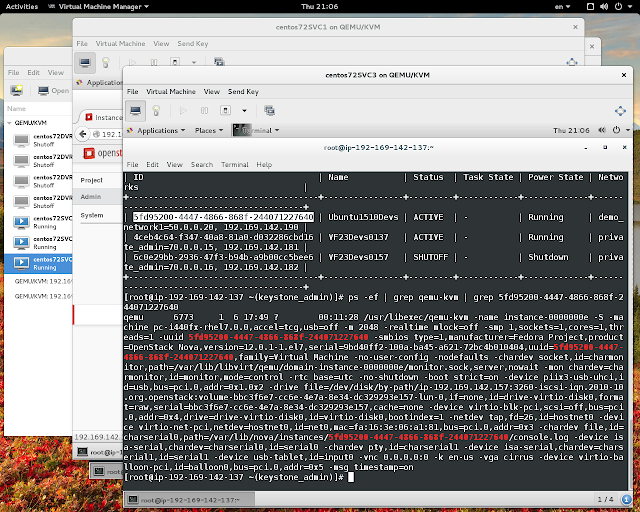
Task: Open Activities overview in top bar
Action: click(x=22, y=7)
